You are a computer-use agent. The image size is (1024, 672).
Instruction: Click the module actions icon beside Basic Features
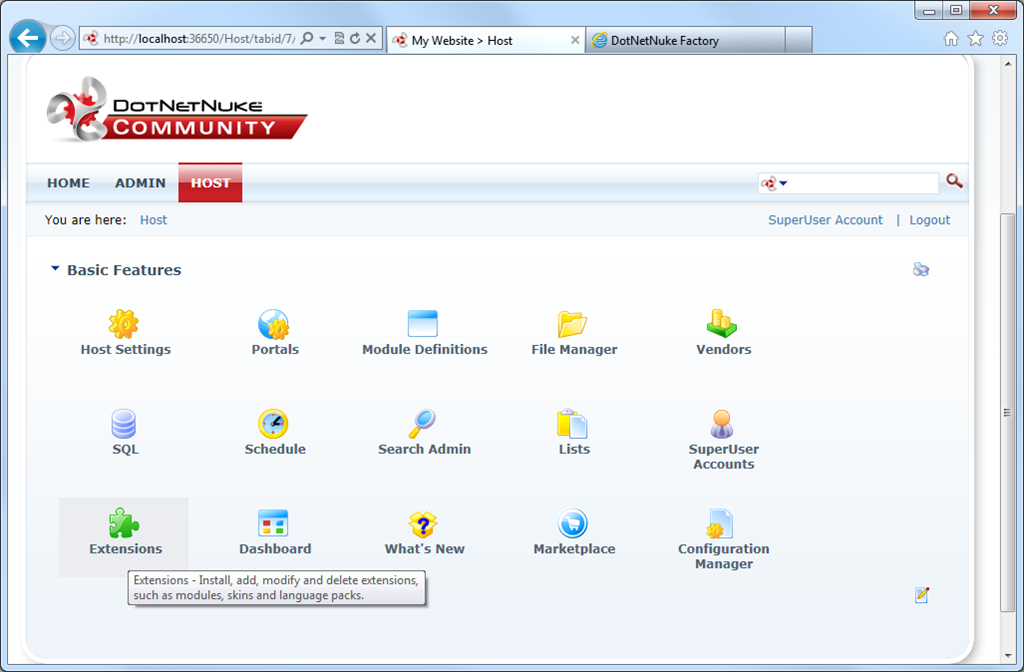(x=921, y=269)
